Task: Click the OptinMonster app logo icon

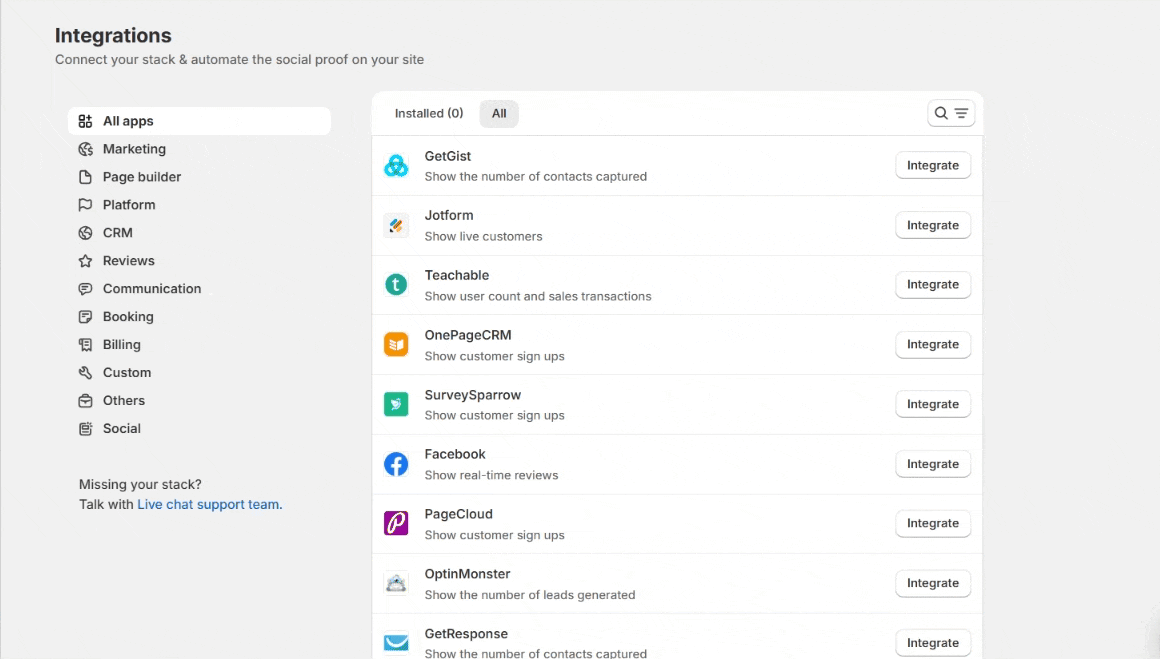Action: pyautogui.click(x=396, y=583)
